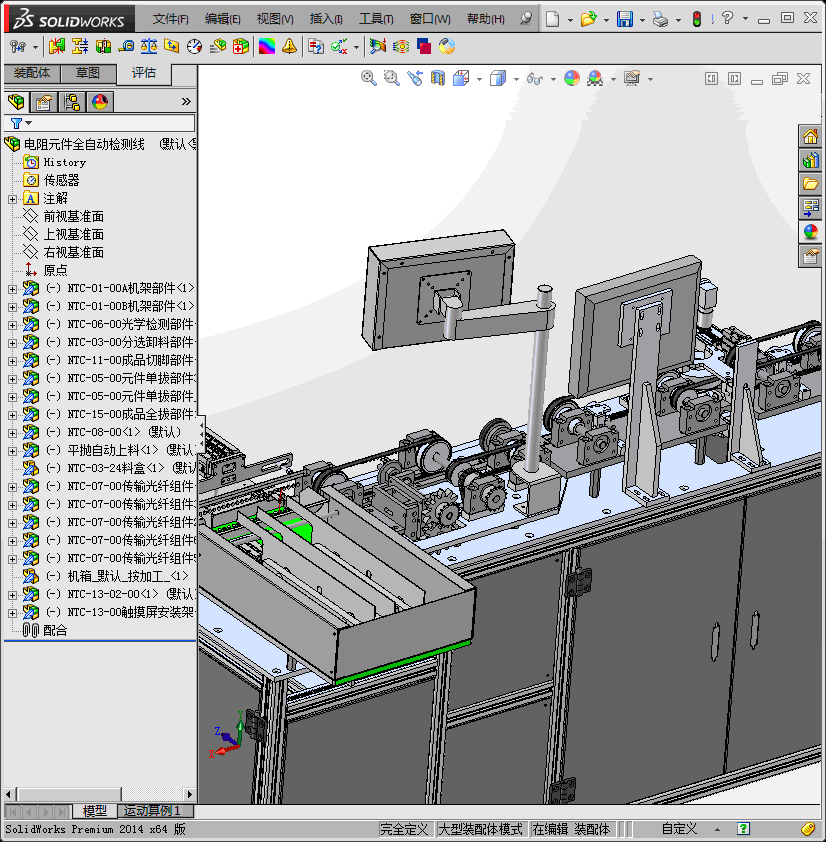The image size is (826, 842).
Task: Switch to the 装配体 tab
Action: point(32,73)
